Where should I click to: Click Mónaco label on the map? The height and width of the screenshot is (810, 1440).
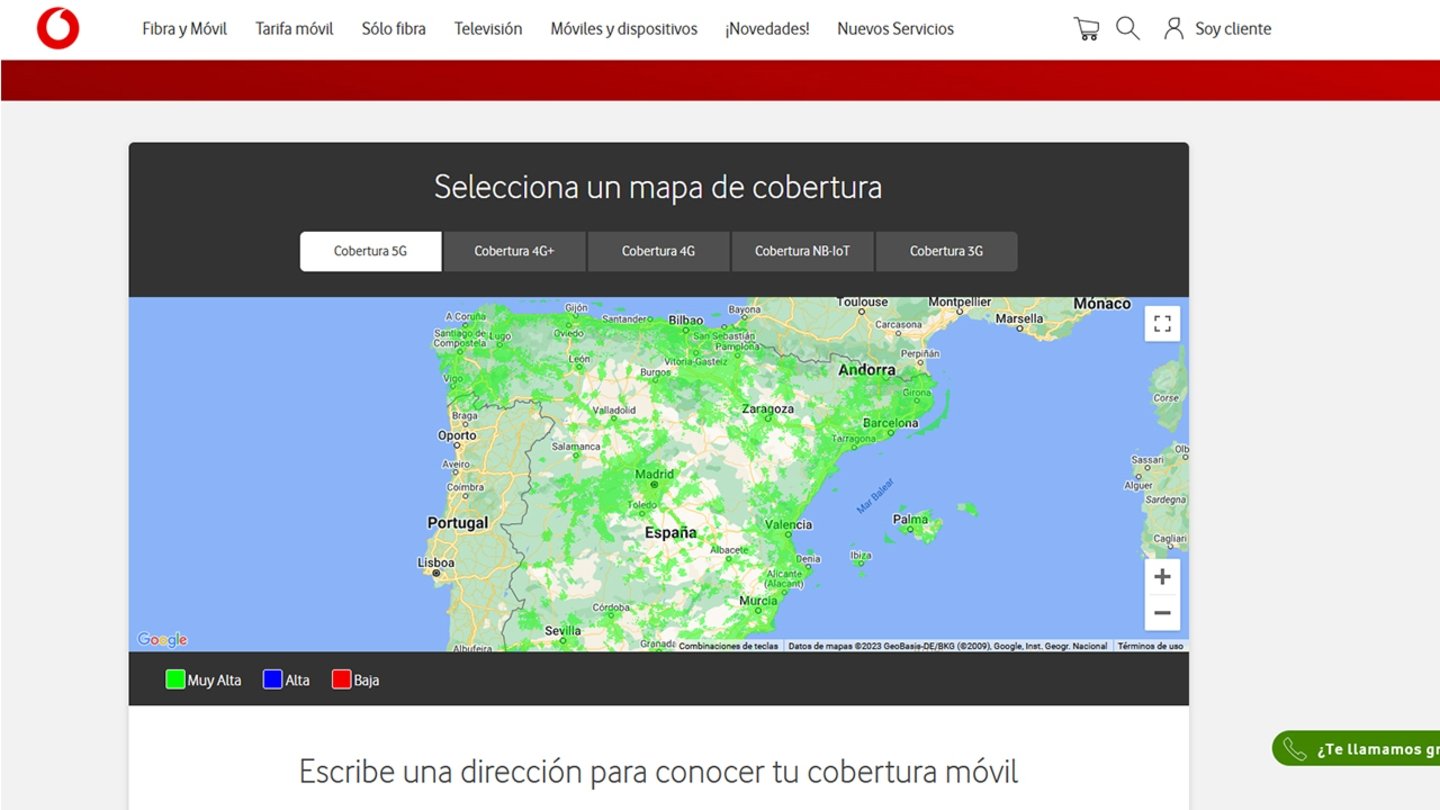1102,304
